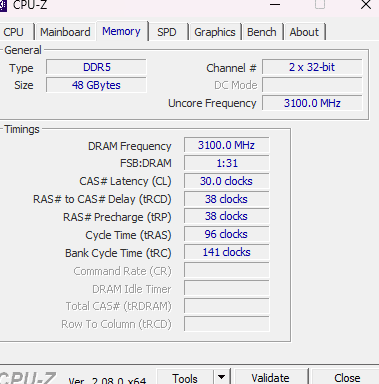Switch to the CPU tab
Screen dimensions: 379x384
[15, 32]
